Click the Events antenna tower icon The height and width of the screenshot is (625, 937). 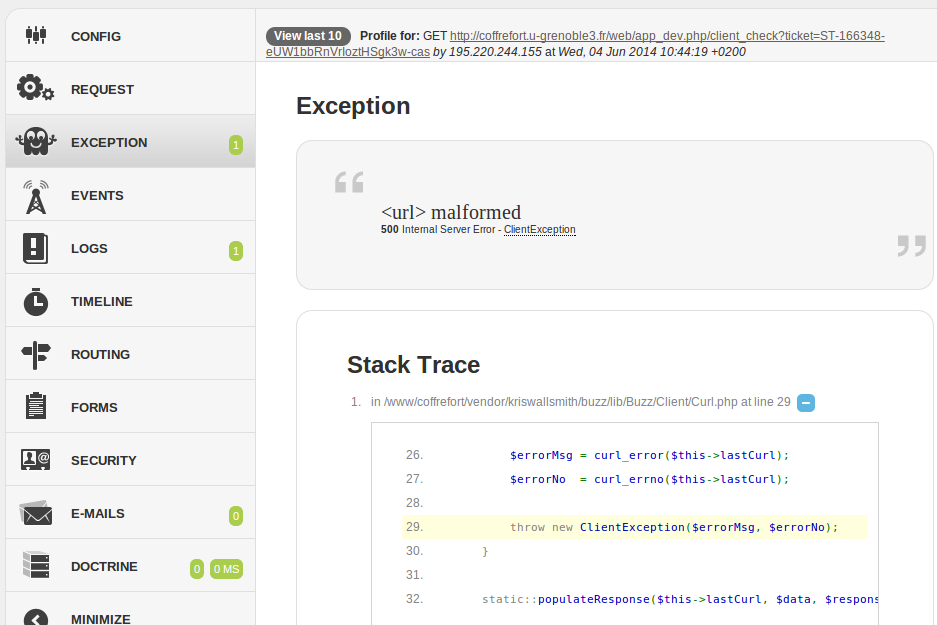pyautogui.click(x=36, y=197)
